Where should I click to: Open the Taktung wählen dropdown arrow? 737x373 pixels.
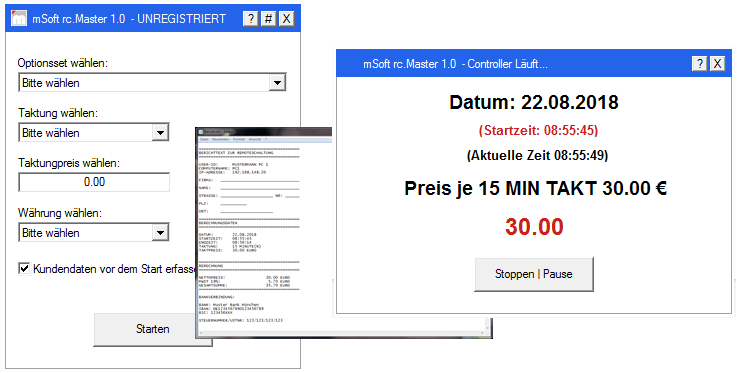tap(160, 133)
